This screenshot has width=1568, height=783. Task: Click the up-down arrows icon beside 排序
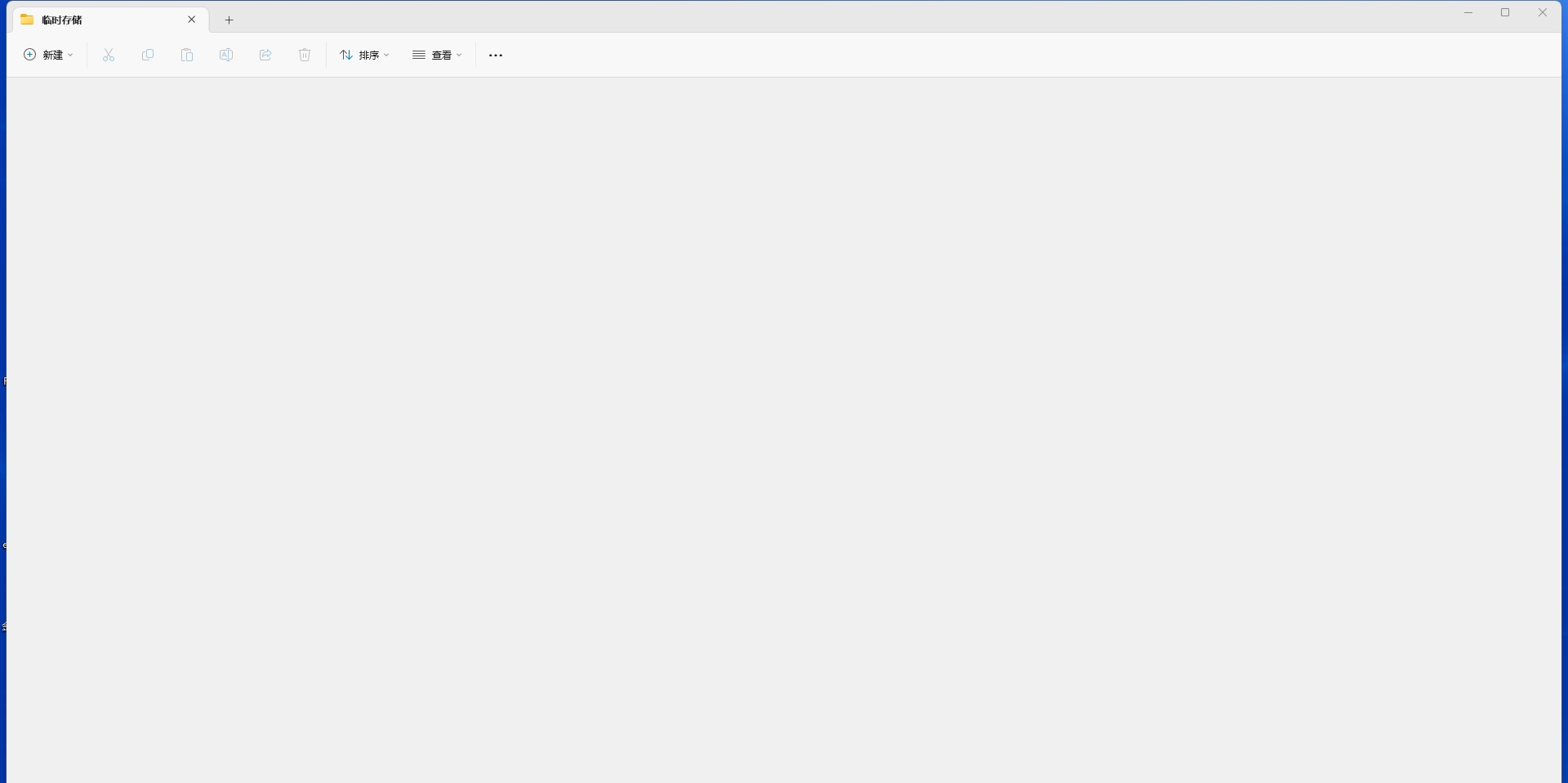tap(346, 55)
